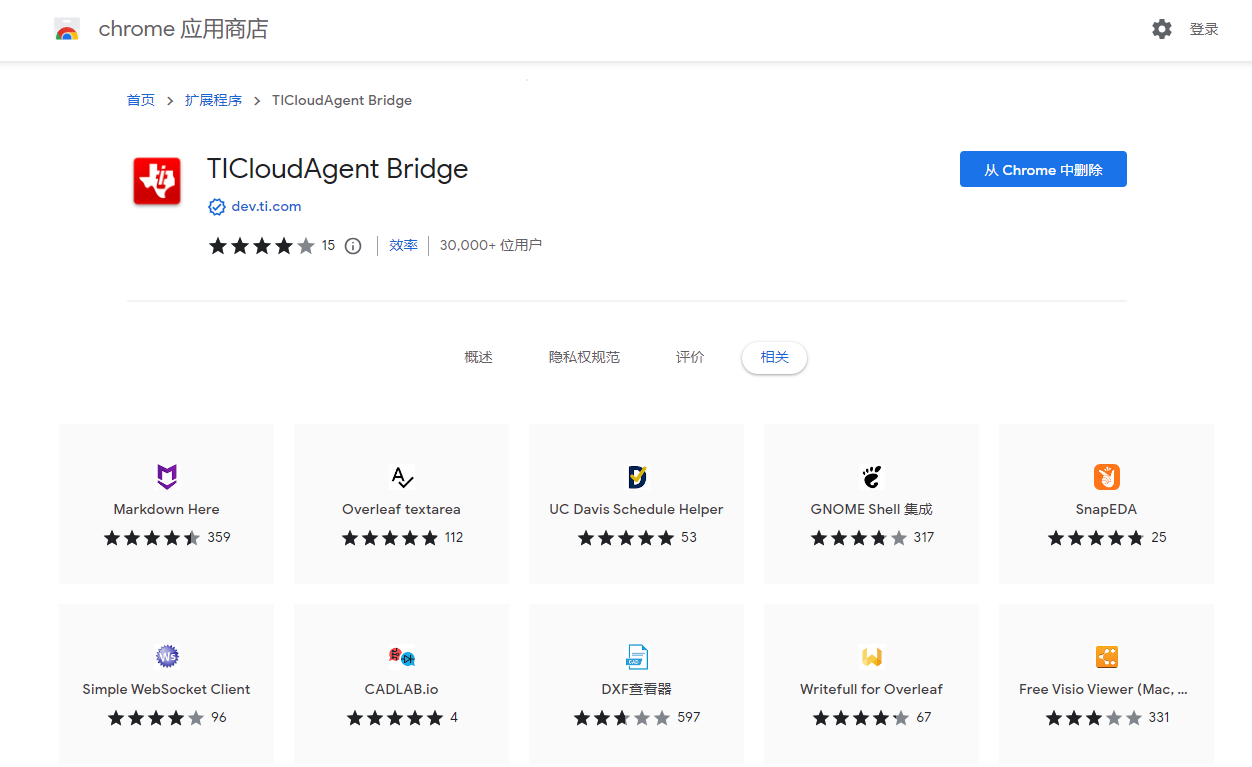
Task: Click the 登录 sign-in link
Action: point(1204,30)
